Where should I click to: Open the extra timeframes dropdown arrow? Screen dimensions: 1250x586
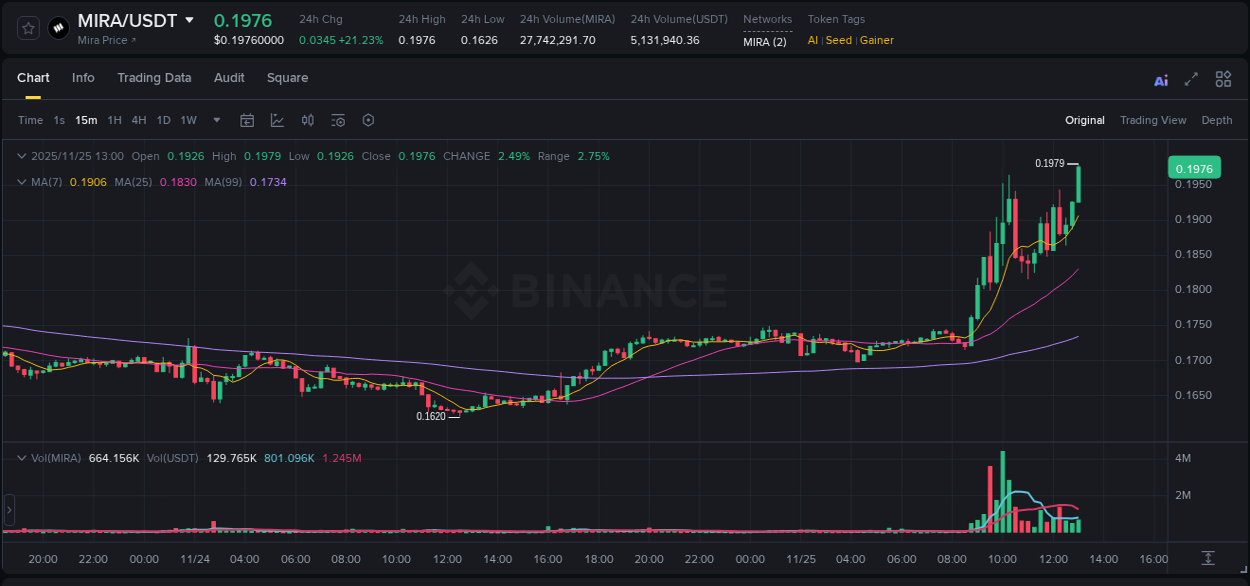[215, 119]
